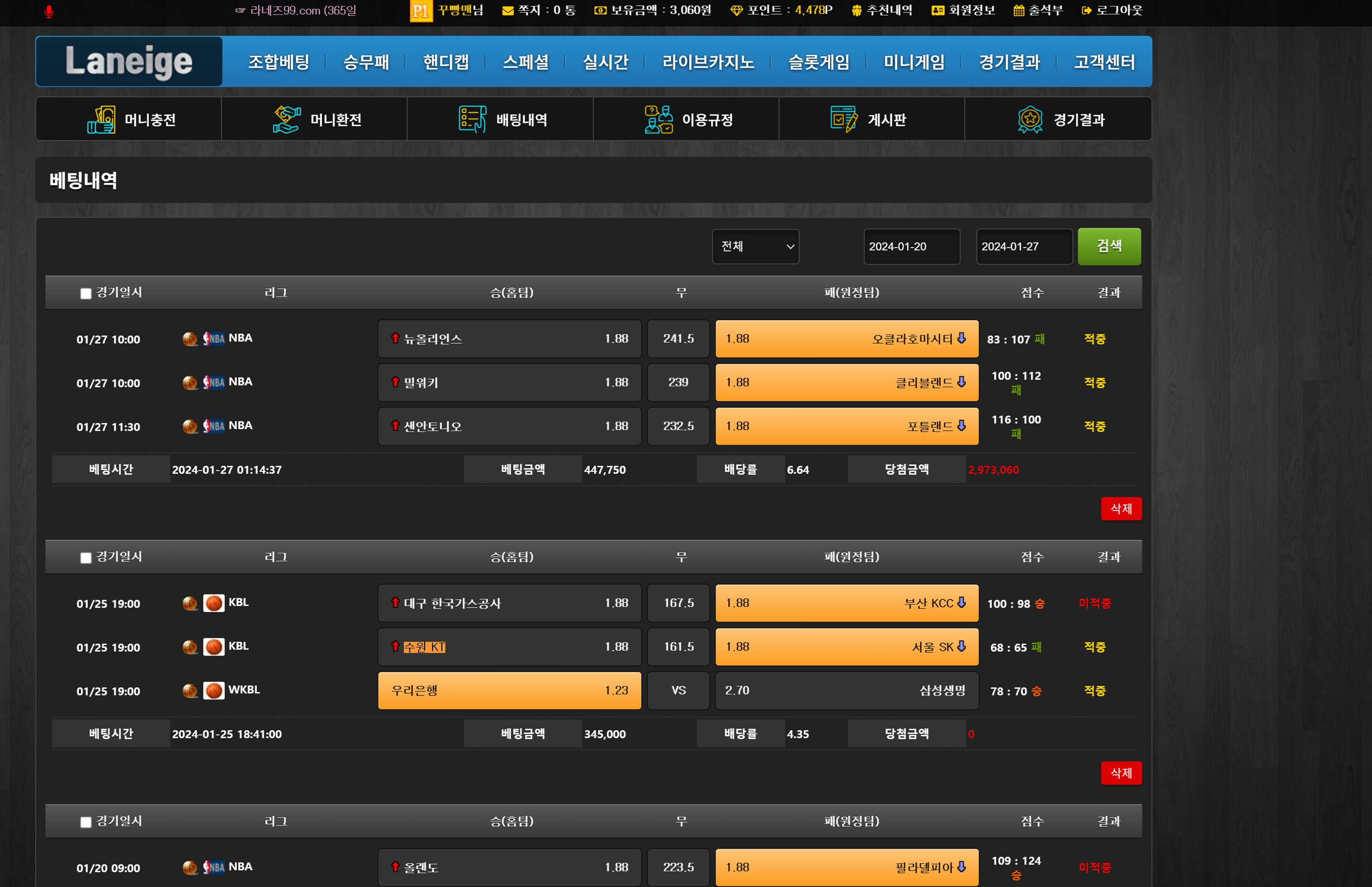Open the 머니충전 money charge icon
Screen dimensions: 1372x887
click(101, 120)
